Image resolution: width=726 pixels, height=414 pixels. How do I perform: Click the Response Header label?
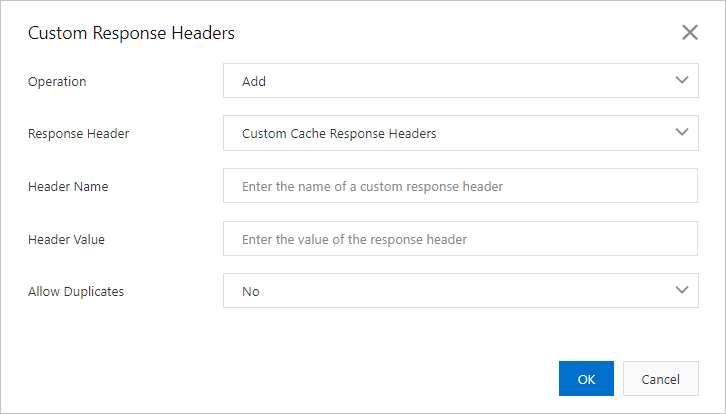click(78, 133)
